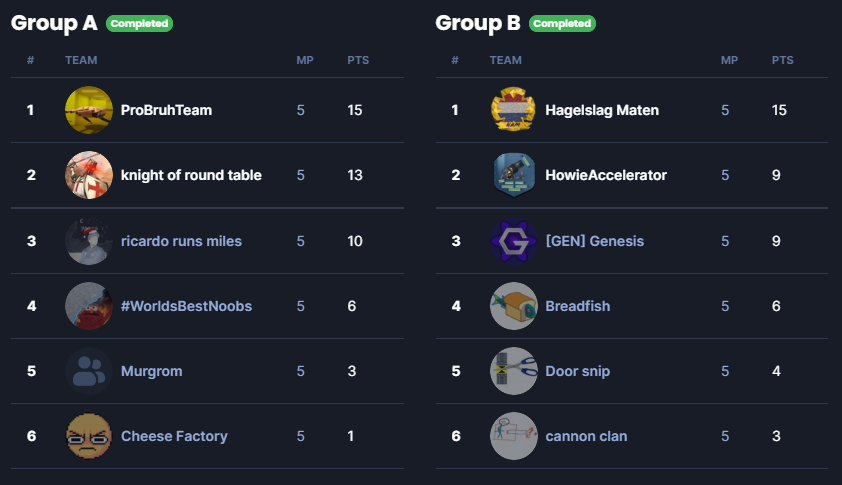Open the Cheese Factory team link

pos(174,436)
